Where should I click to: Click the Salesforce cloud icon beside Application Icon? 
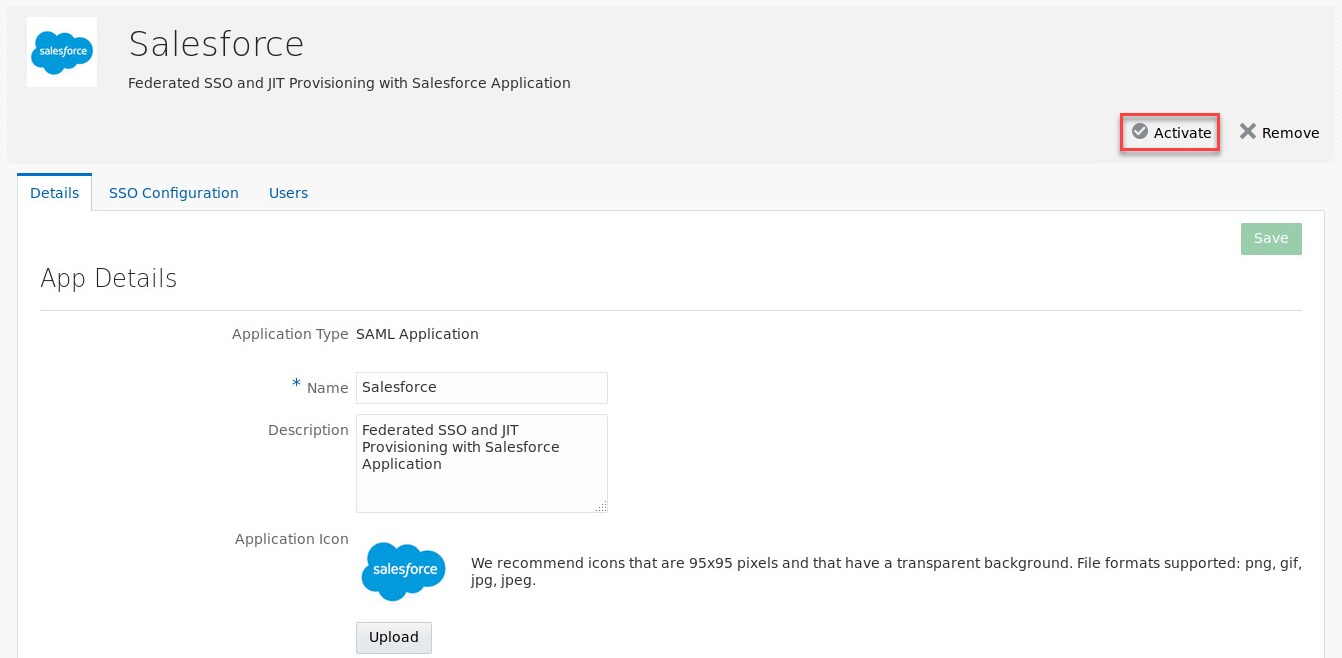click(x=404, y=571)
